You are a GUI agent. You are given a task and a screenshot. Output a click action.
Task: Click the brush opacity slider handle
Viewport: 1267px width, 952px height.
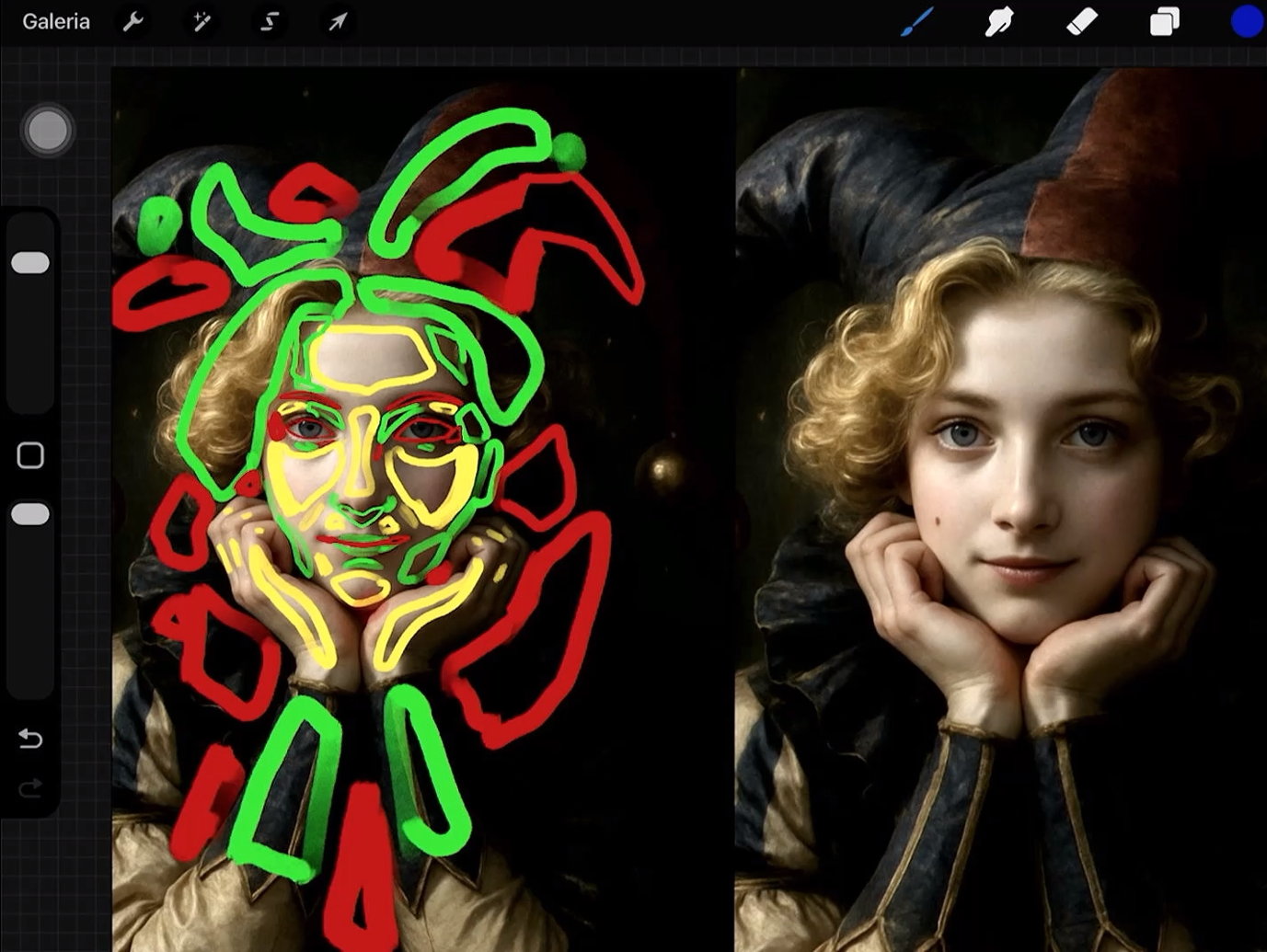(x=30, y=514)
